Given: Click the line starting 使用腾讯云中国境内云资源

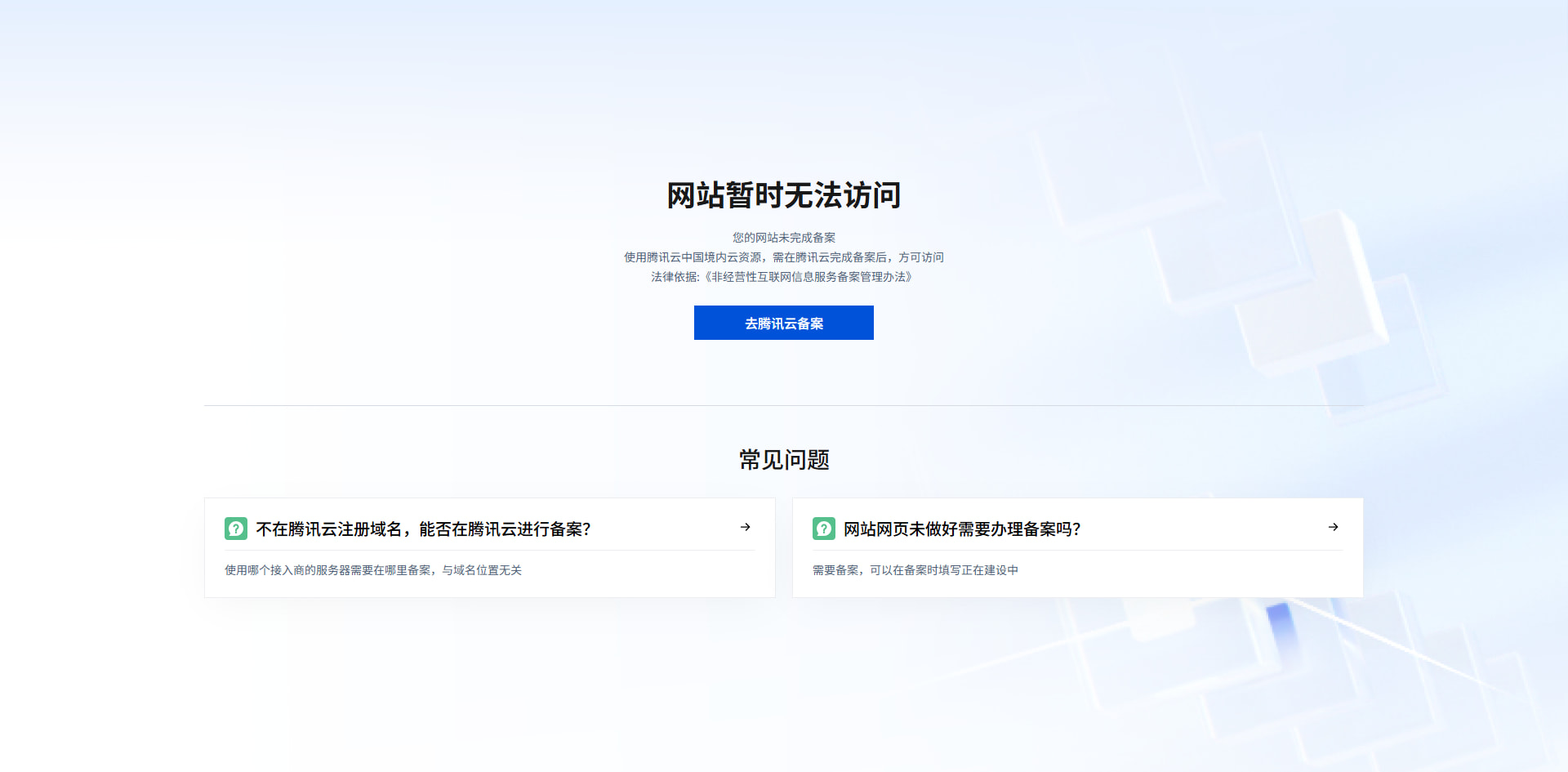Looking at the screenshot, I should [x=784, y=257].
